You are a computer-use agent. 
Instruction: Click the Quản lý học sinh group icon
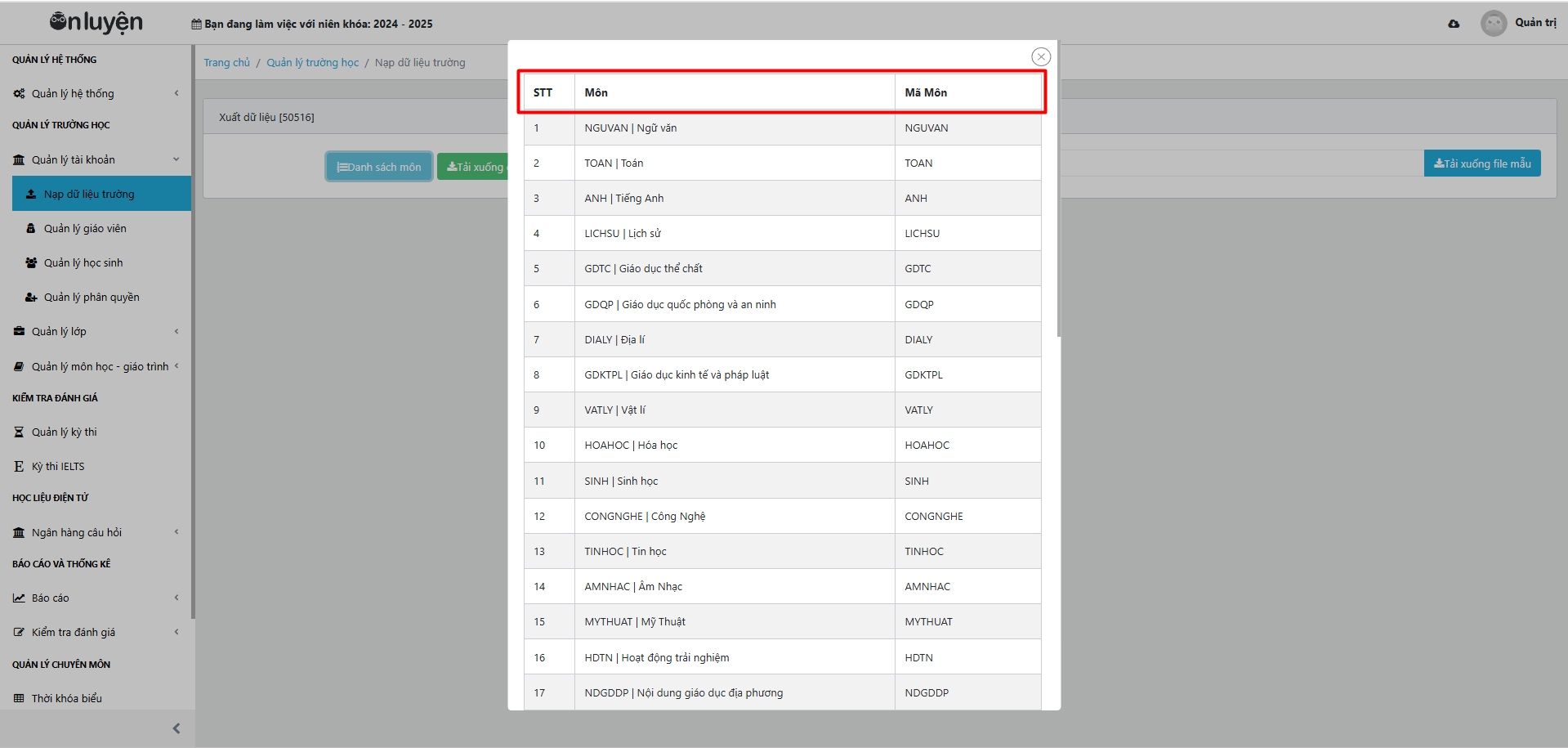pos(31,263)
